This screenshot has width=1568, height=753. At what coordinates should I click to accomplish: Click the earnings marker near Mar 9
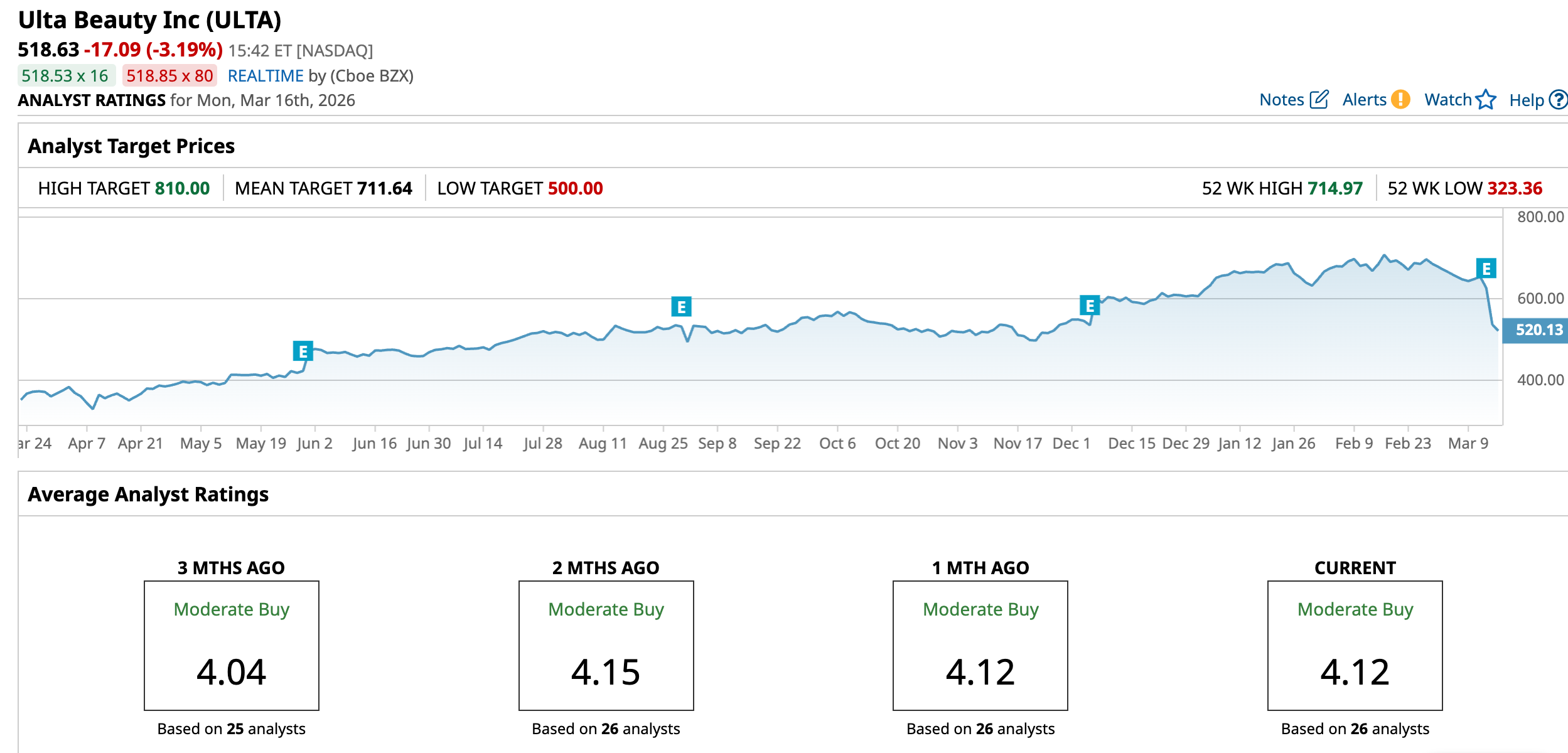click(1486, 269)
